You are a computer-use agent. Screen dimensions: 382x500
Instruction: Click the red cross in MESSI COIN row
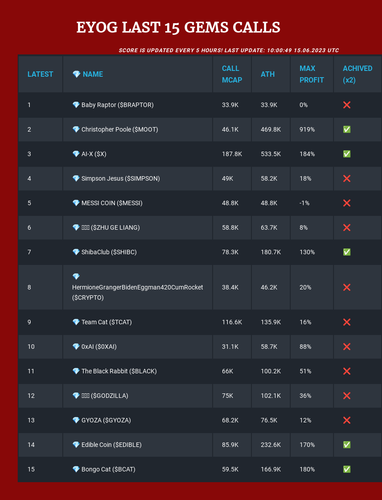click(x=347, y=203)
